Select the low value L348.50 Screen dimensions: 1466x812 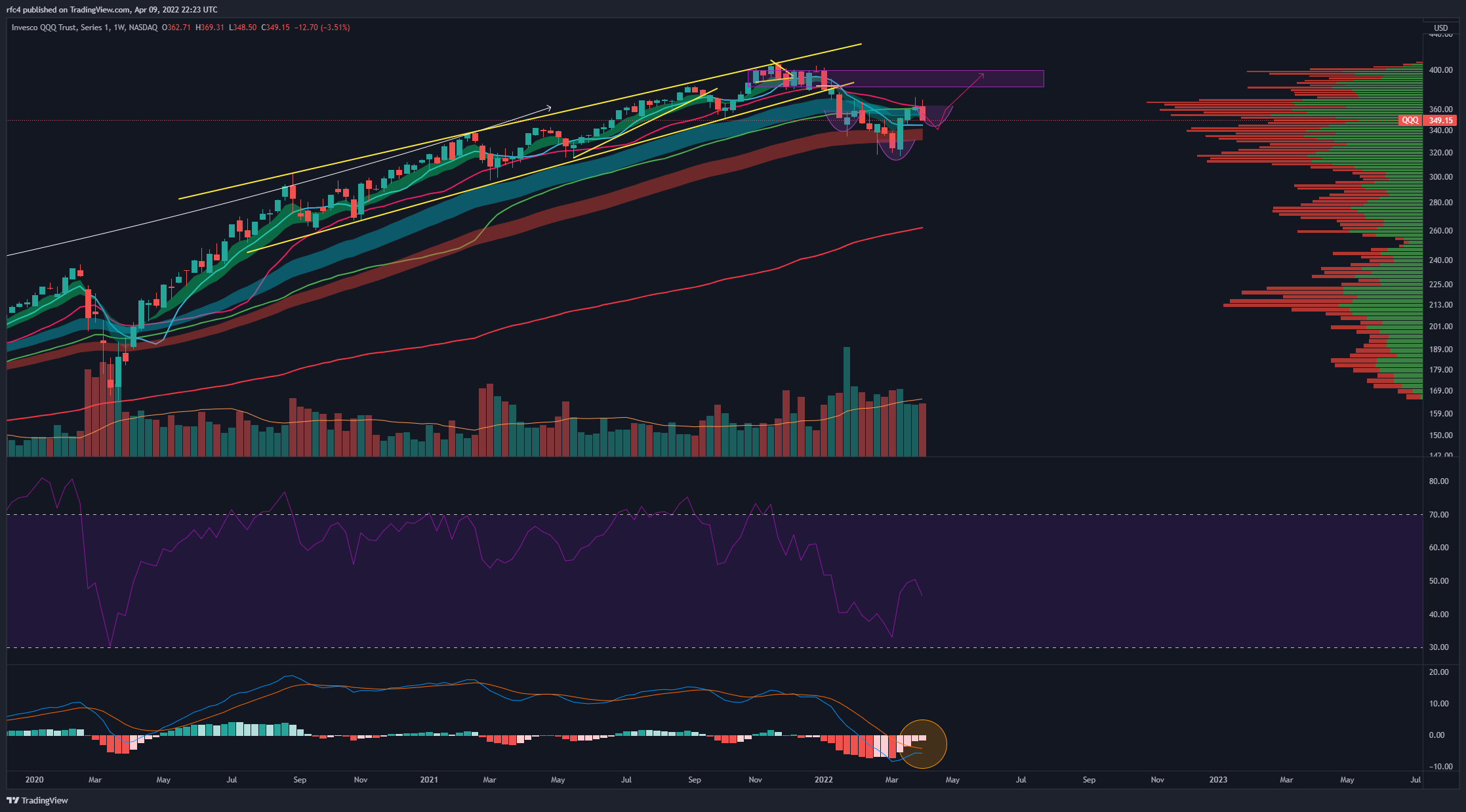click(243, 28)
